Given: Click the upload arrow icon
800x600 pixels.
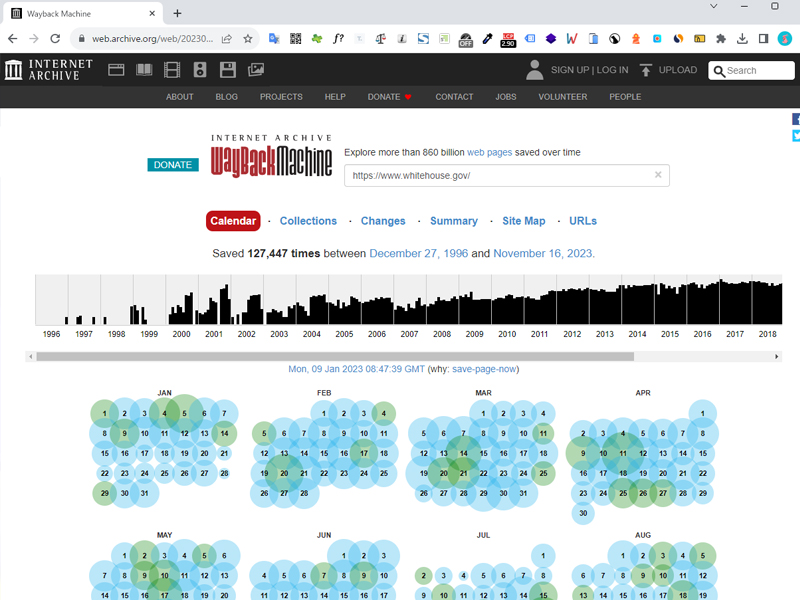Looking at the screenshot, I should (x=646, y=70).
